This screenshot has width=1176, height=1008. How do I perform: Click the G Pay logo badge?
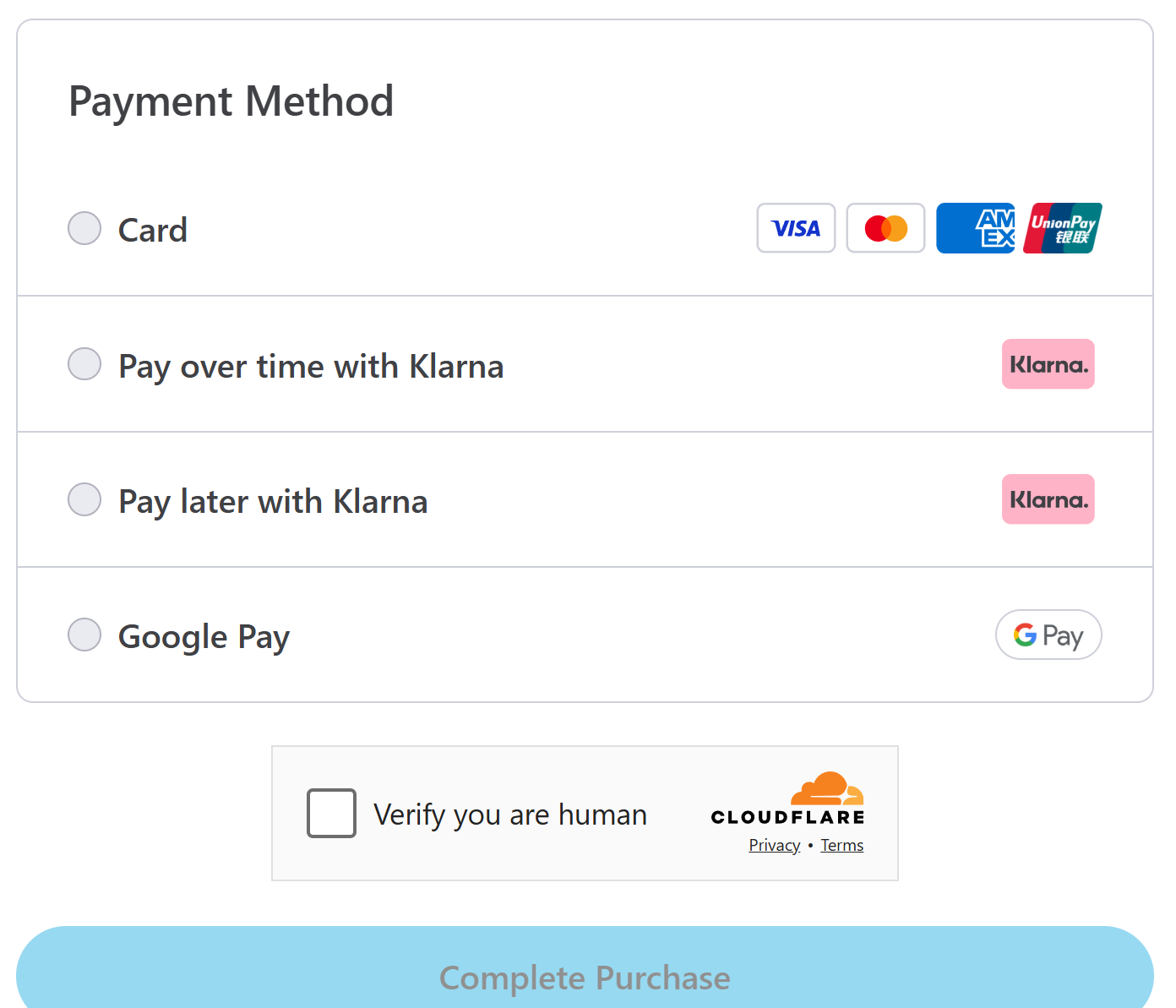pos(1048,635)
